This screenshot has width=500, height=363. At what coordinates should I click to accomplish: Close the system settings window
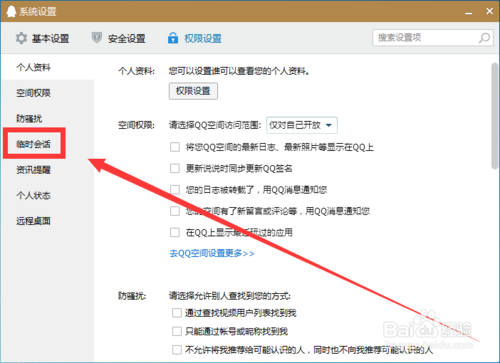(x=489, y=11)
